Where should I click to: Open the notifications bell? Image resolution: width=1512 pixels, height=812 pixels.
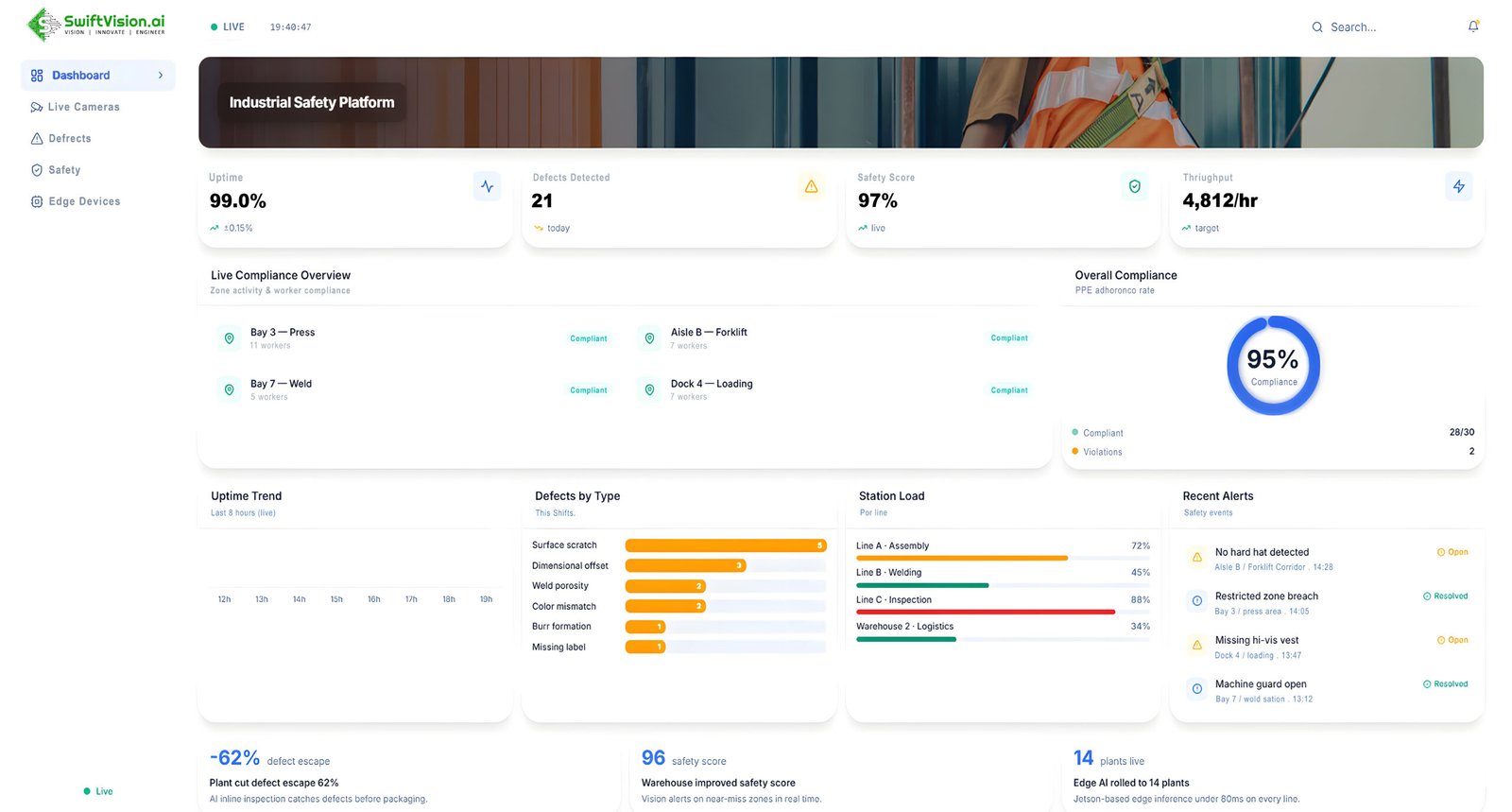click(1473, 26)
